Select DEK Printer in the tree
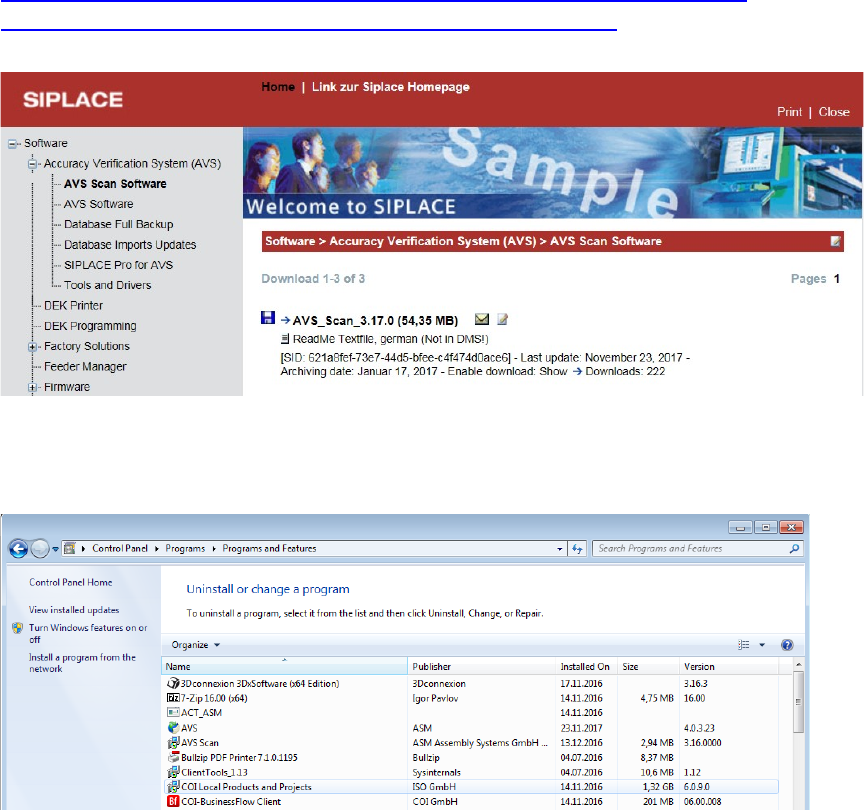864x810 pixels. [x=73, y=306]
